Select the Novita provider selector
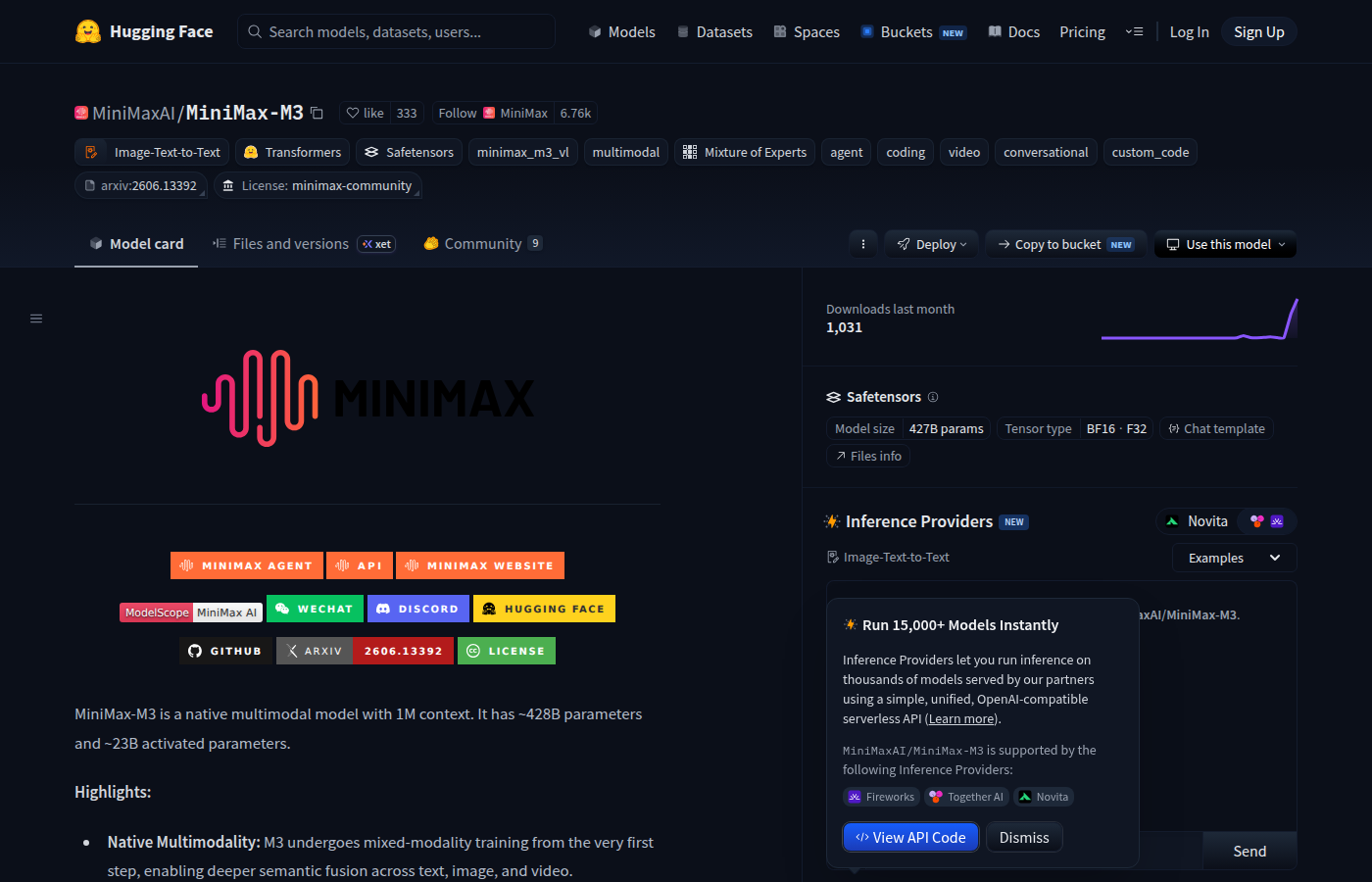Viewport: 1372px width, 882px height. [1198, 521]
